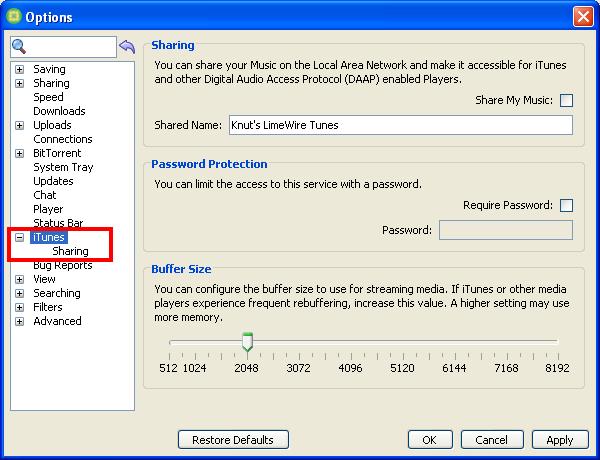Expand the top Sharing tree node

(20, 83)
